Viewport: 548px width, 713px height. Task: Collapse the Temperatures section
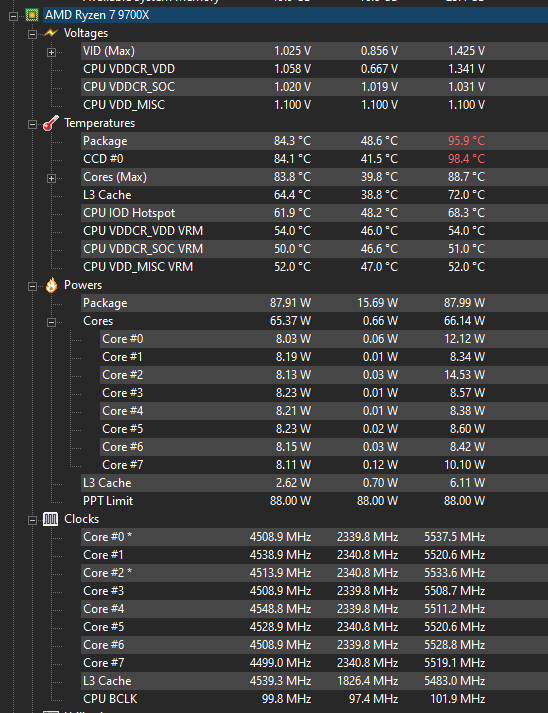(x=32, y=124)
